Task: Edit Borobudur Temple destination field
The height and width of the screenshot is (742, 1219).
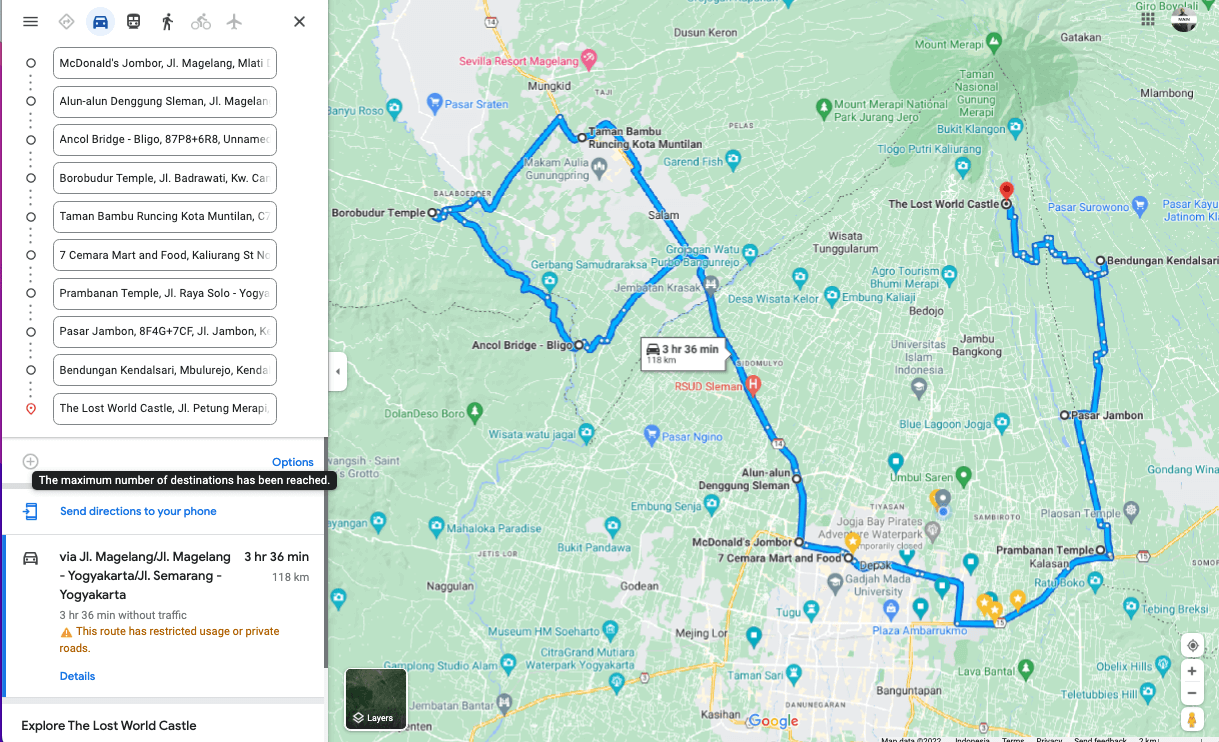Action: click(165, 178)
